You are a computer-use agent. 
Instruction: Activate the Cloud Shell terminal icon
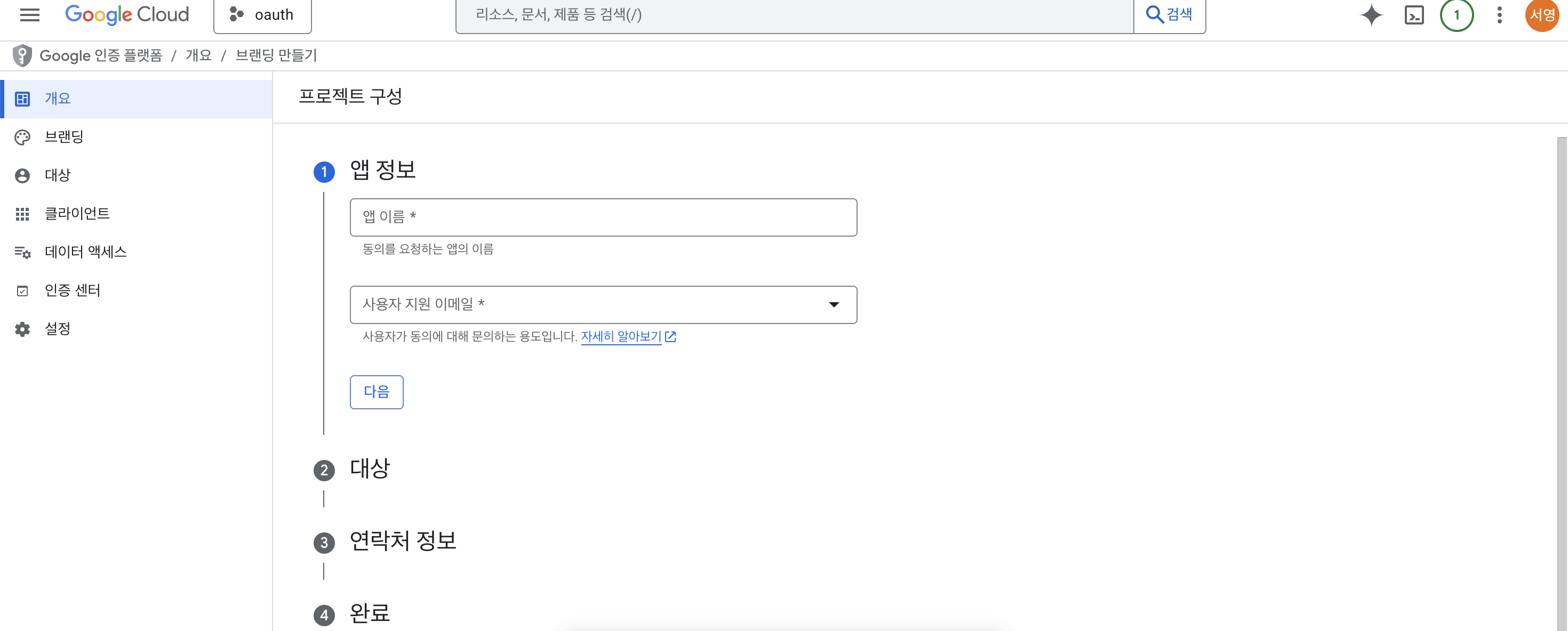[x=1413, y=14]
